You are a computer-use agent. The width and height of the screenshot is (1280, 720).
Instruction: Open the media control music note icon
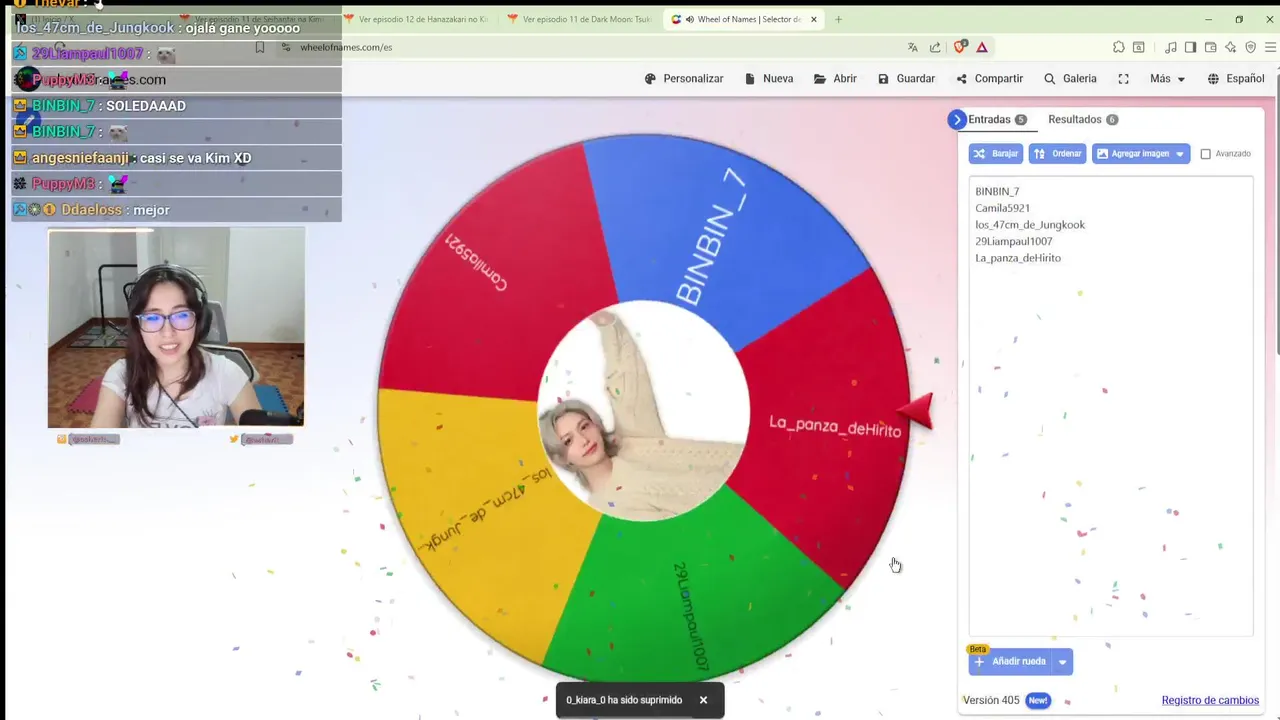(1171, 47)
